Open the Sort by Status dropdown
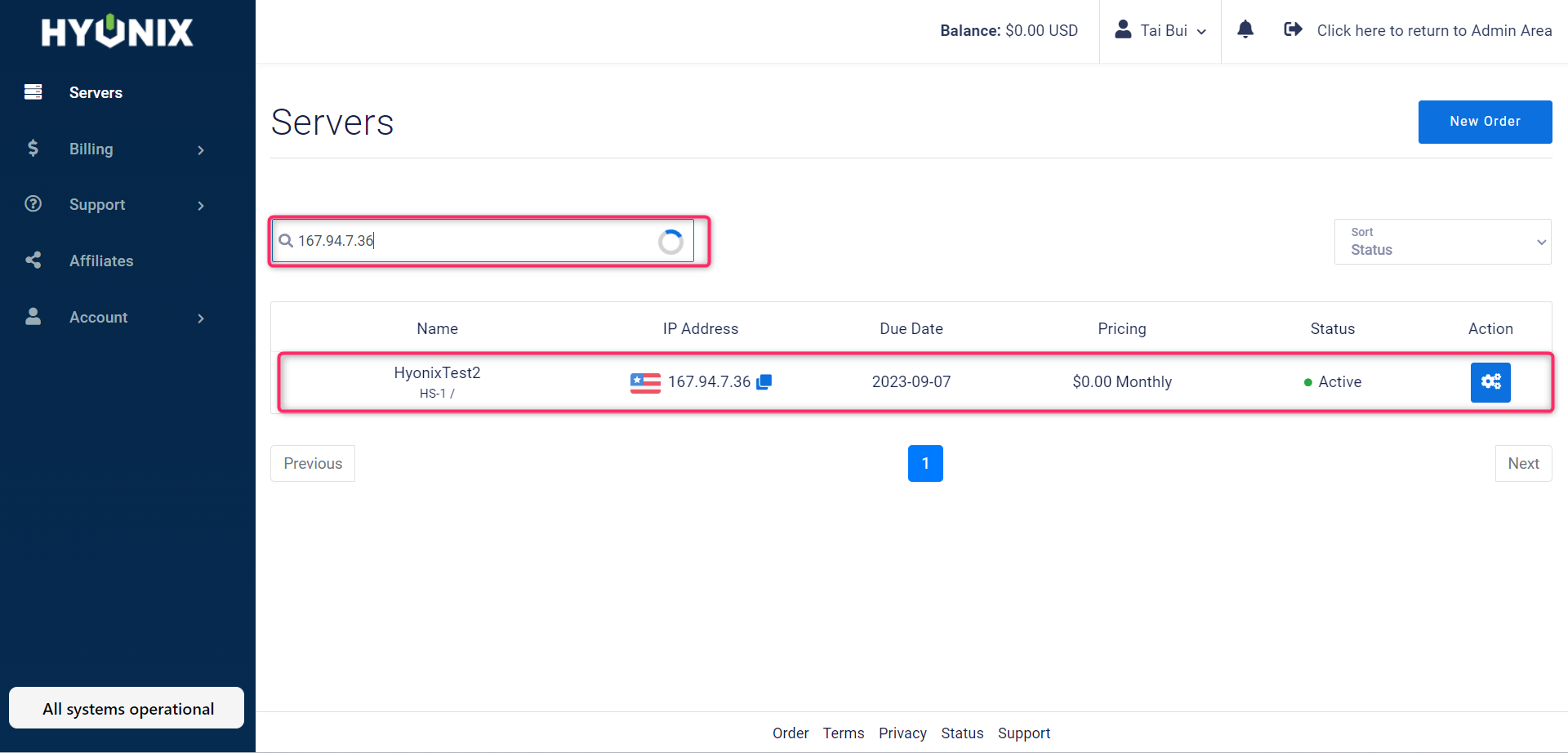 [1442, 242]
